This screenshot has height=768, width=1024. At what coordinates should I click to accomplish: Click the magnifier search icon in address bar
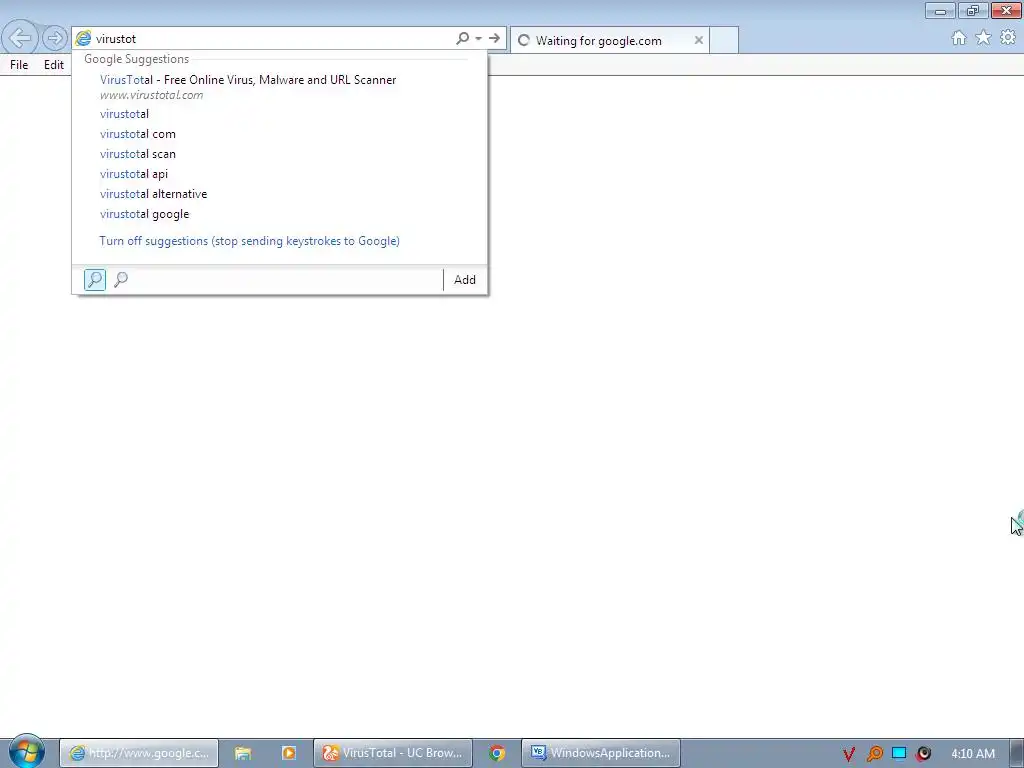pyautogui.click(x=462, y=39)
